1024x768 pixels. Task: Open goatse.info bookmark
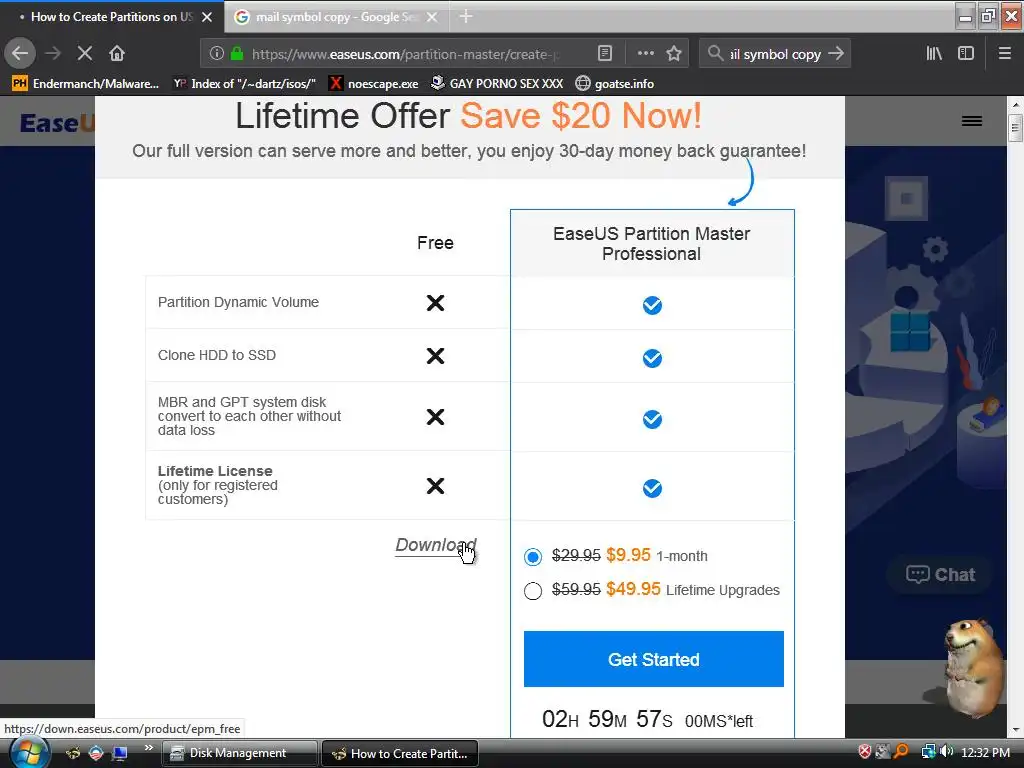click(x=615, y=84)
